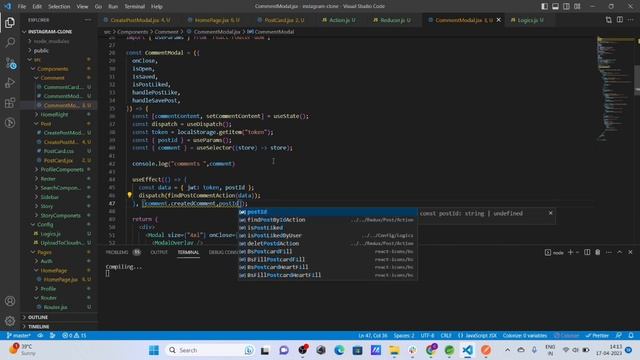This screenshot has height=360, width=640.
Task: Click the Windows Start button
Action: tap(154, 350)
